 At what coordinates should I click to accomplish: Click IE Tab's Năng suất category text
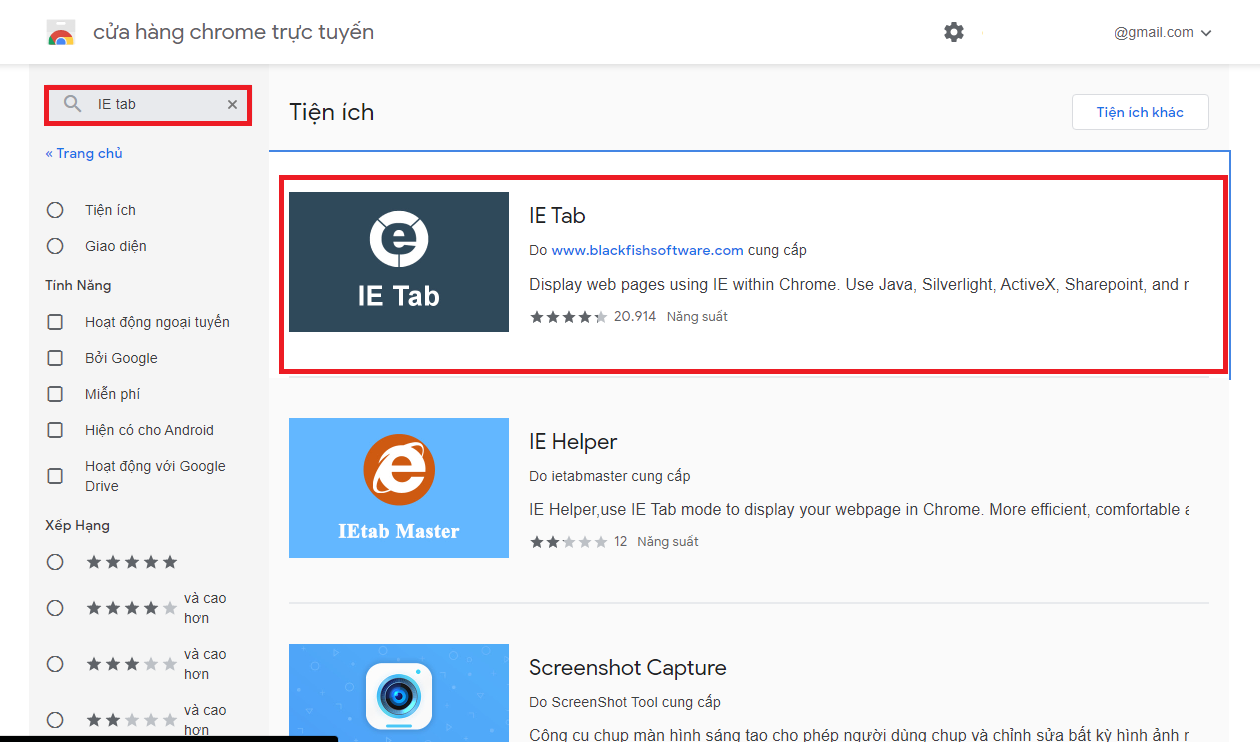(x=697, y=316)
